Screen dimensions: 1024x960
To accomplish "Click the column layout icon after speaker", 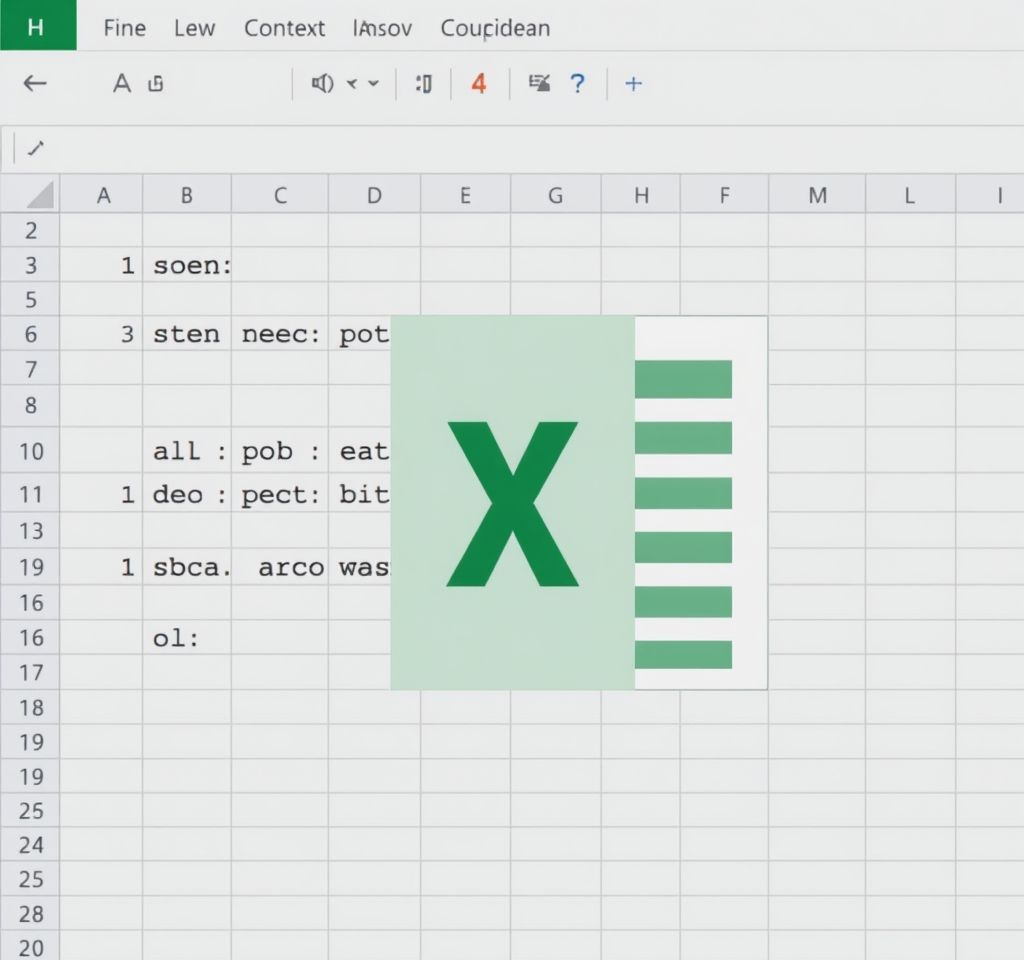I will tap(424, 84).
